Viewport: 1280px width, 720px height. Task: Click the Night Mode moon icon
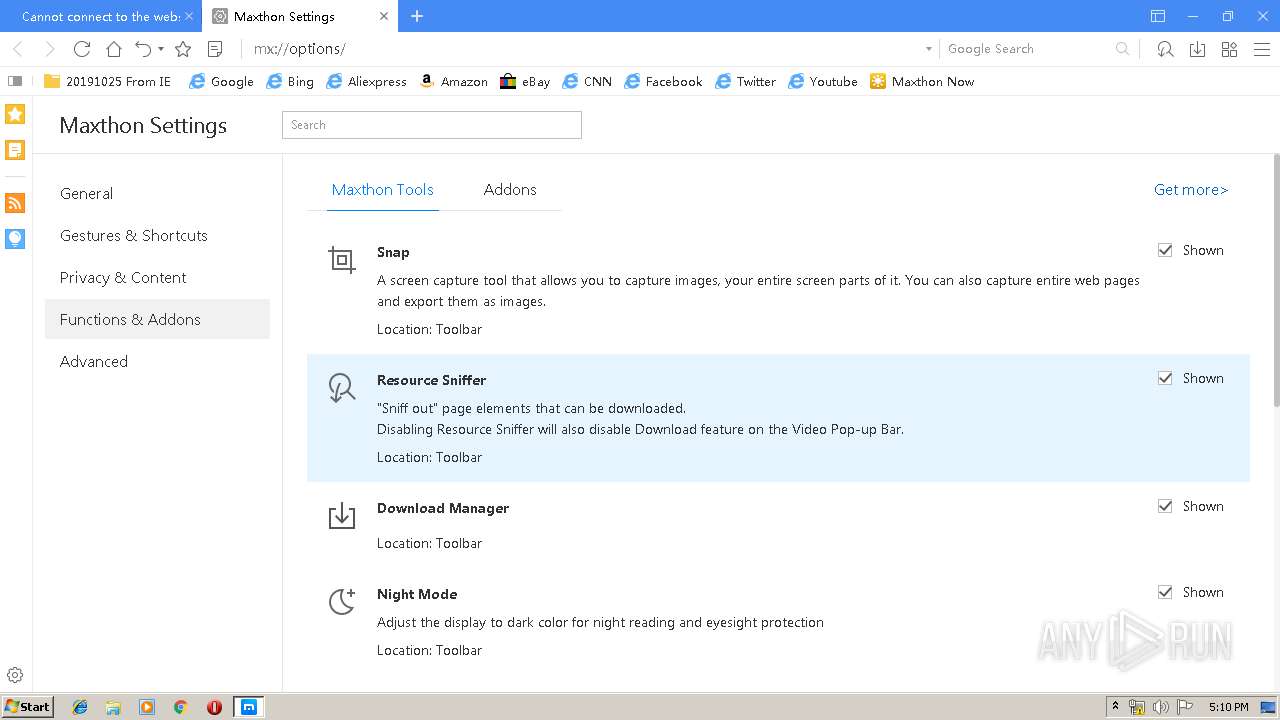[x=342, y=601]
